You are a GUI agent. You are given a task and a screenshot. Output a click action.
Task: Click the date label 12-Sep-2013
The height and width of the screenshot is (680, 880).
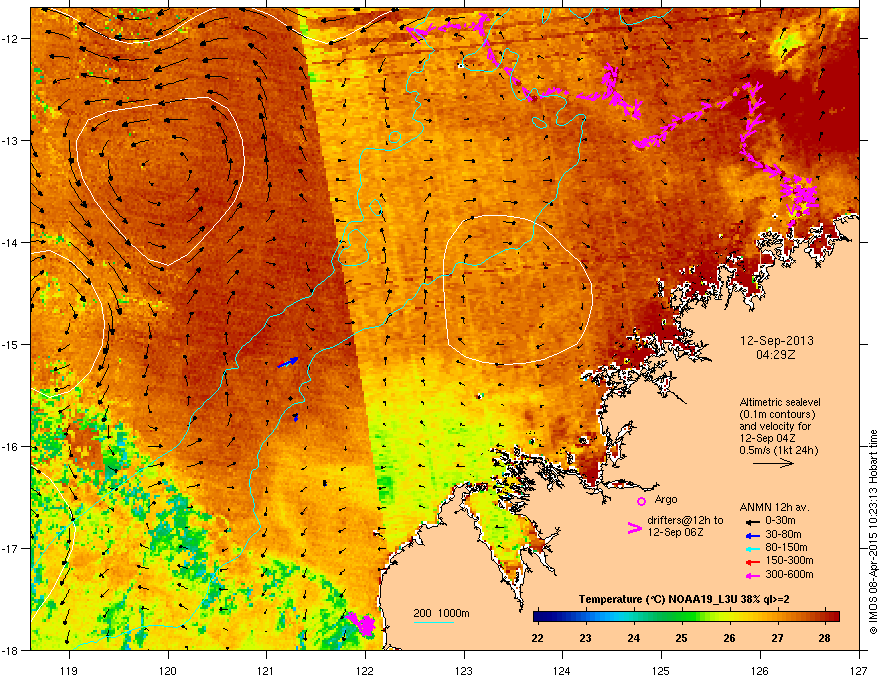[x=777, y=341]
